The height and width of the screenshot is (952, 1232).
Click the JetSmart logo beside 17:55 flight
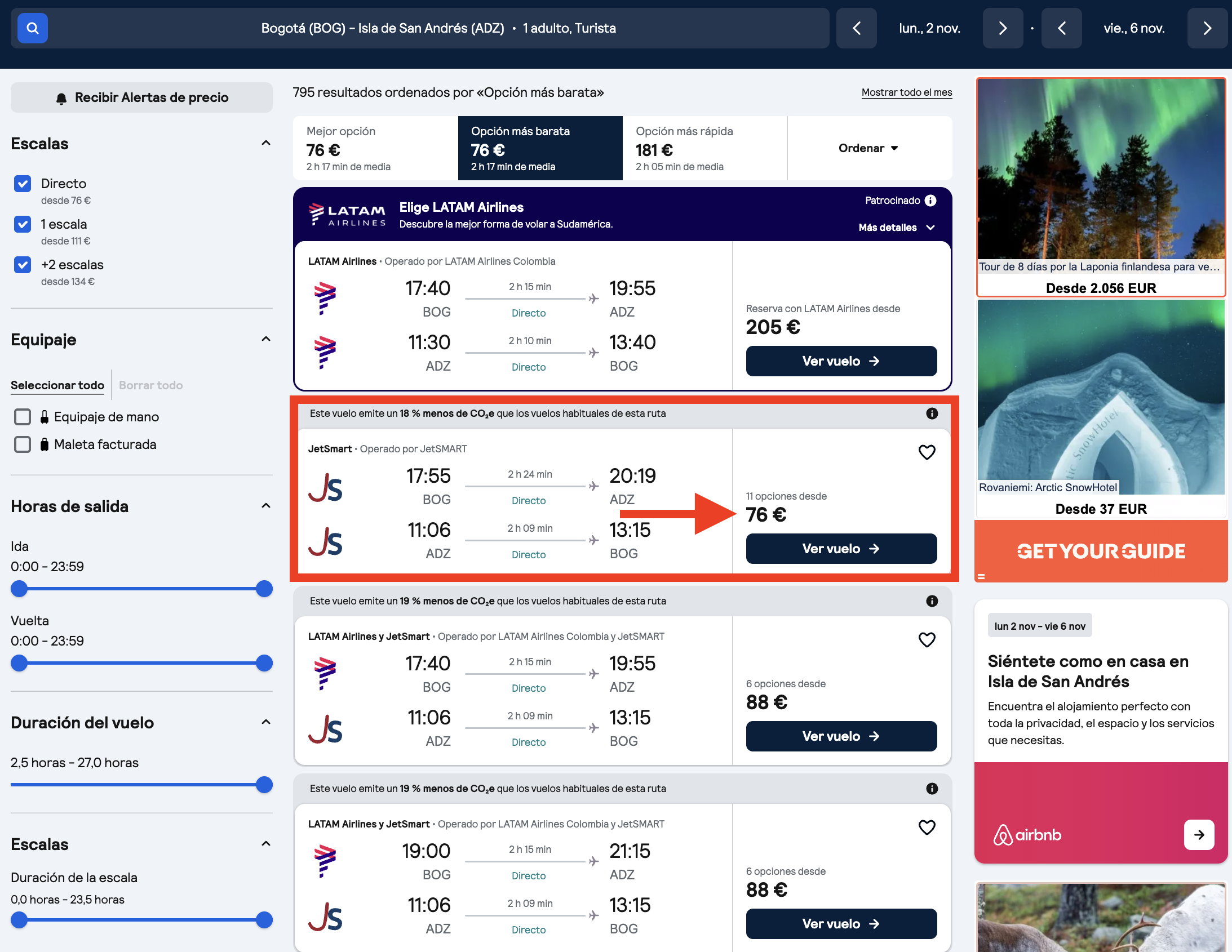(326, 488)
